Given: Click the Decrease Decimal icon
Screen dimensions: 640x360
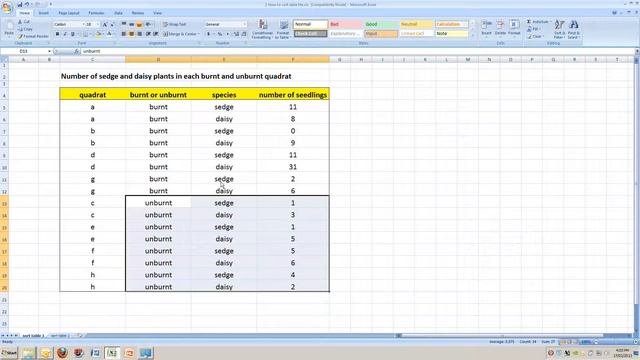Looking at the screenshot, I should tap(244, 34).
